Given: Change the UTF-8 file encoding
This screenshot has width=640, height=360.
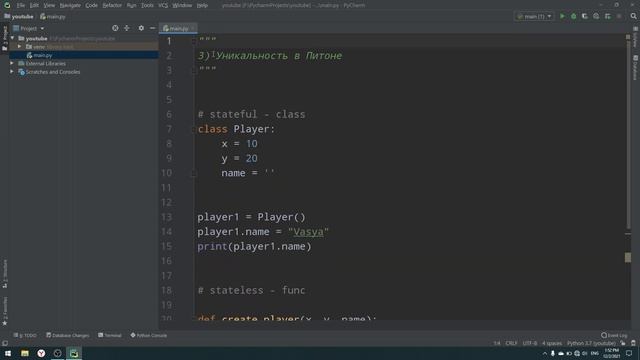Looking at the screenshot, I should coord(530,343).
